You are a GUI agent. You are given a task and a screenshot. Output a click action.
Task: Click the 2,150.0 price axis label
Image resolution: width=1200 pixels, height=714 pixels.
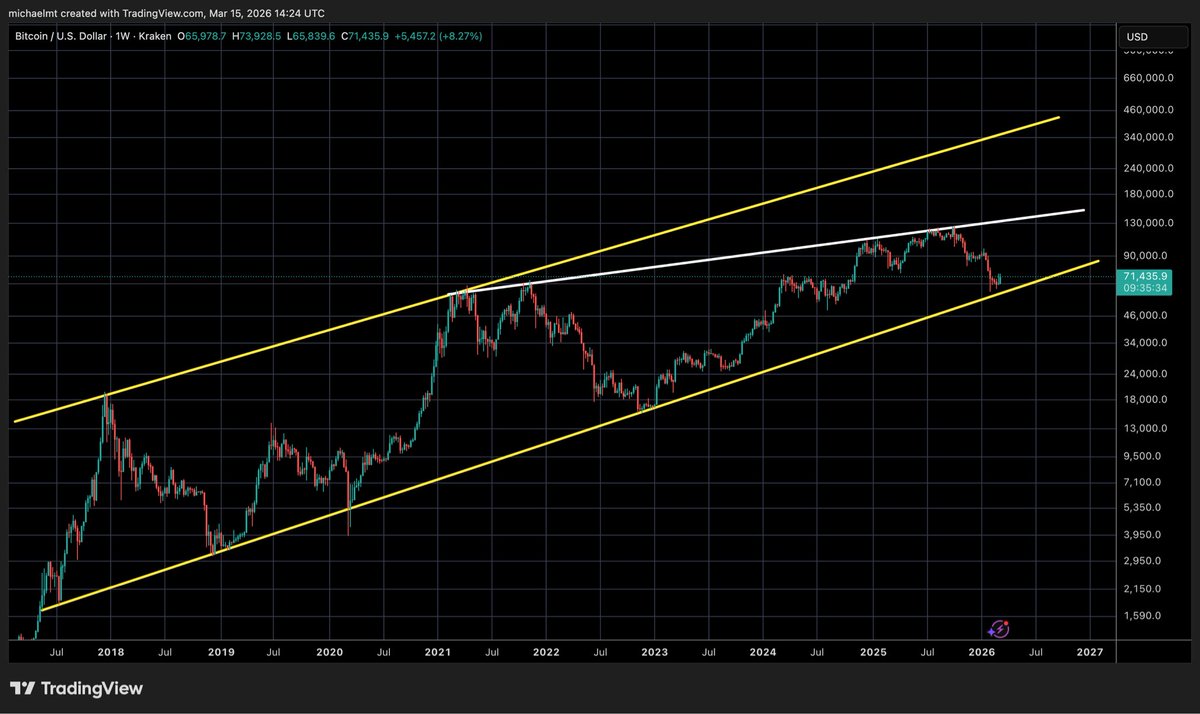coord(1144,588)
